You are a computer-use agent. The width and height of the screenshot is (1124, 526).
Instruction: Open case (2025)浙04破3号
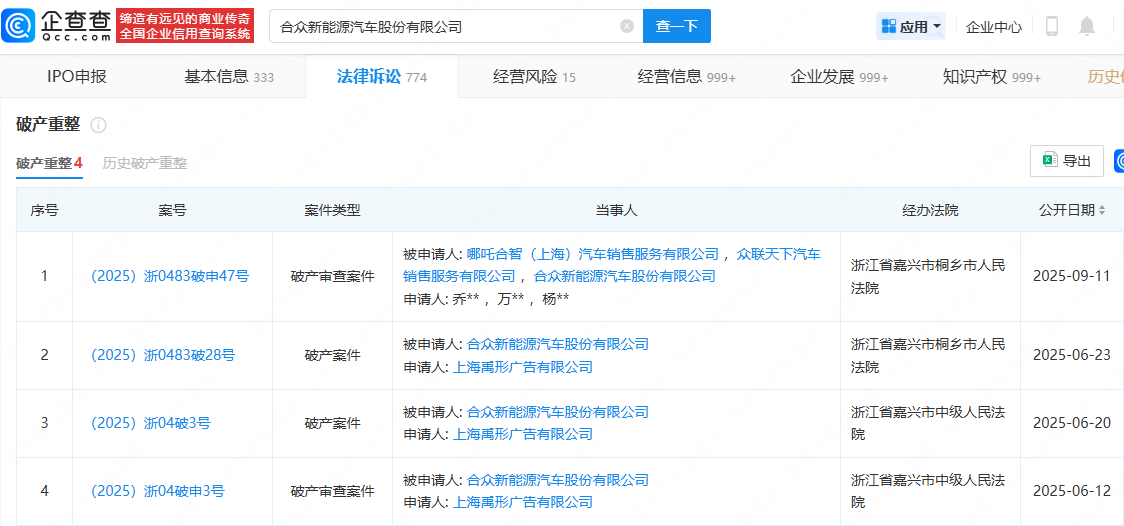pos(151,423)
